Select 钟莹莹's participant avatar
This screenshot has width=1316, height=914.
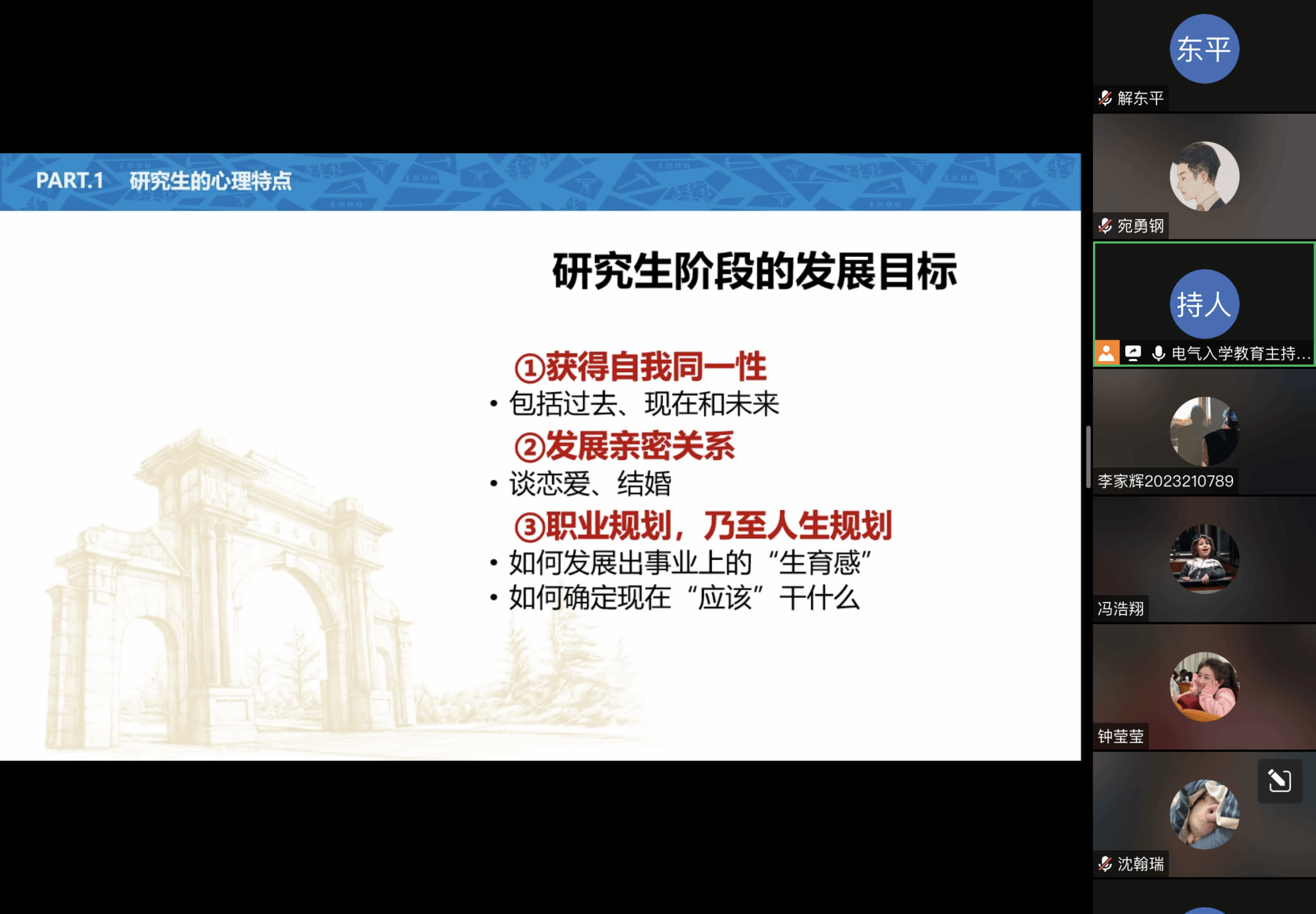[1204, 687]
